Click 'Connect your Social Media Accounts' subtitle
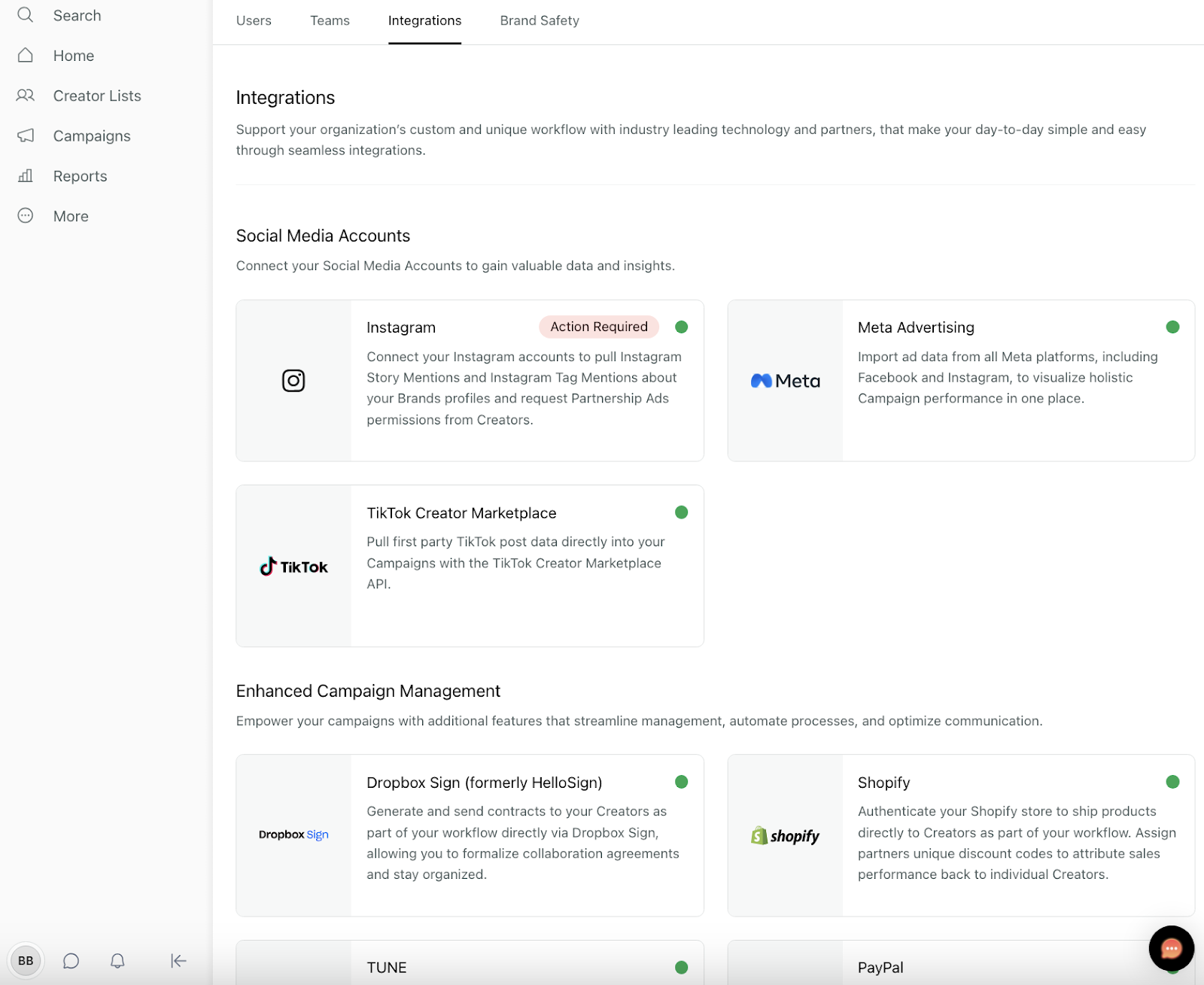Screen dimensions: 1204x985 (x=455, y=266)
